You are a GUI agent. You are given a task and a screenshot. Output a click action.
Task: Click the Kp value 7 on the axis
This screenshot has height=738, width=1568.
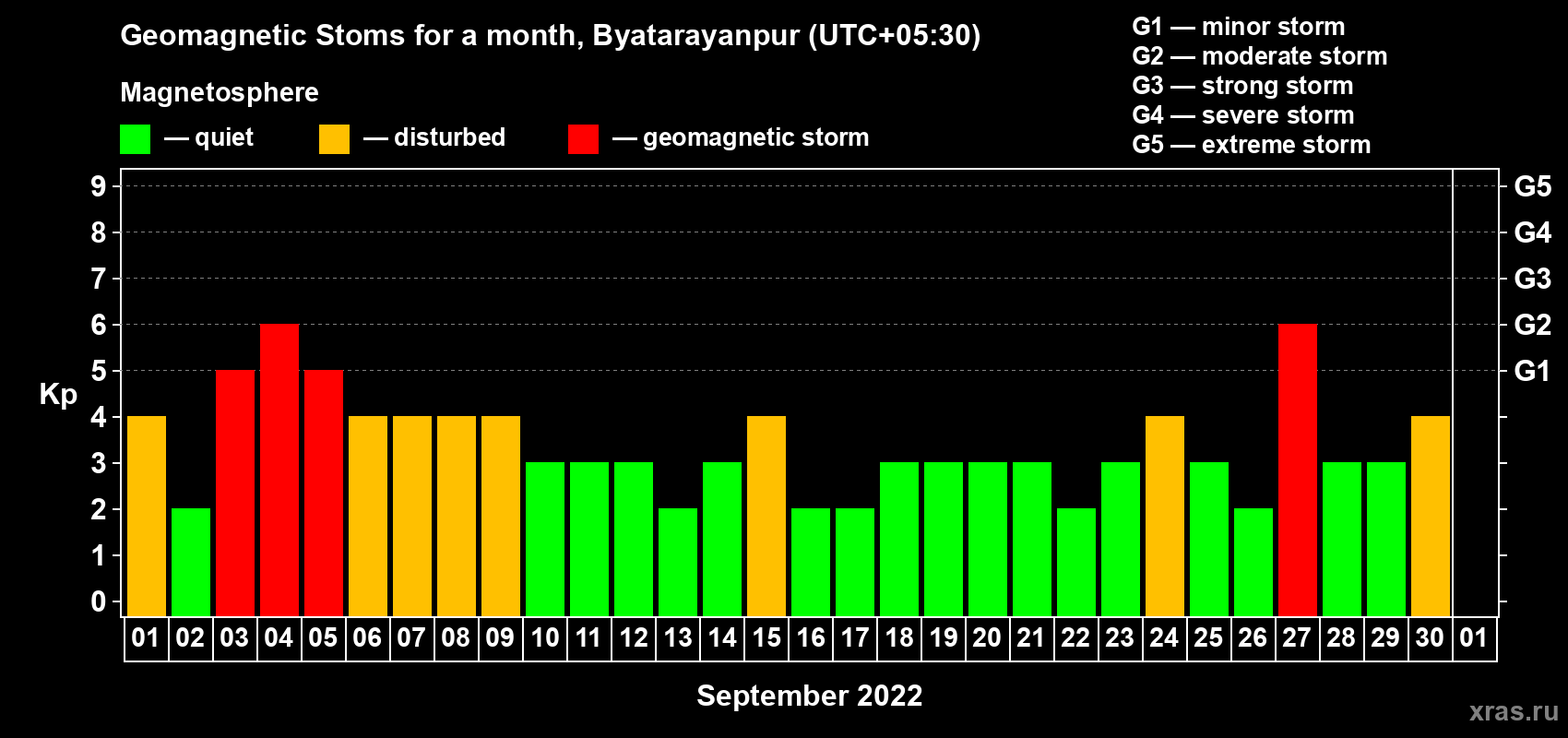[x=99, y=279]
